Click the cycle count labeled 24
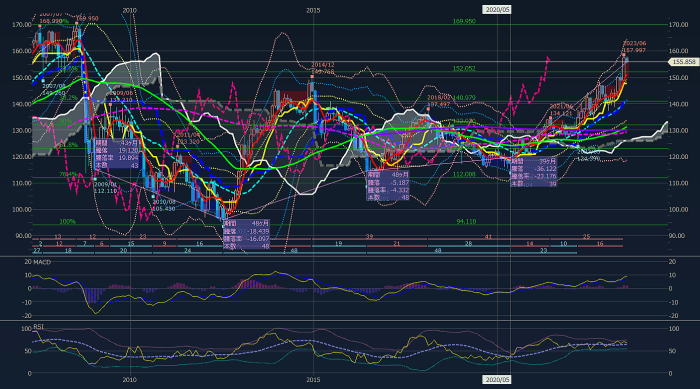The width and height of the screenshot is (700, 389). pyautogui.click(x=188, y=251)
